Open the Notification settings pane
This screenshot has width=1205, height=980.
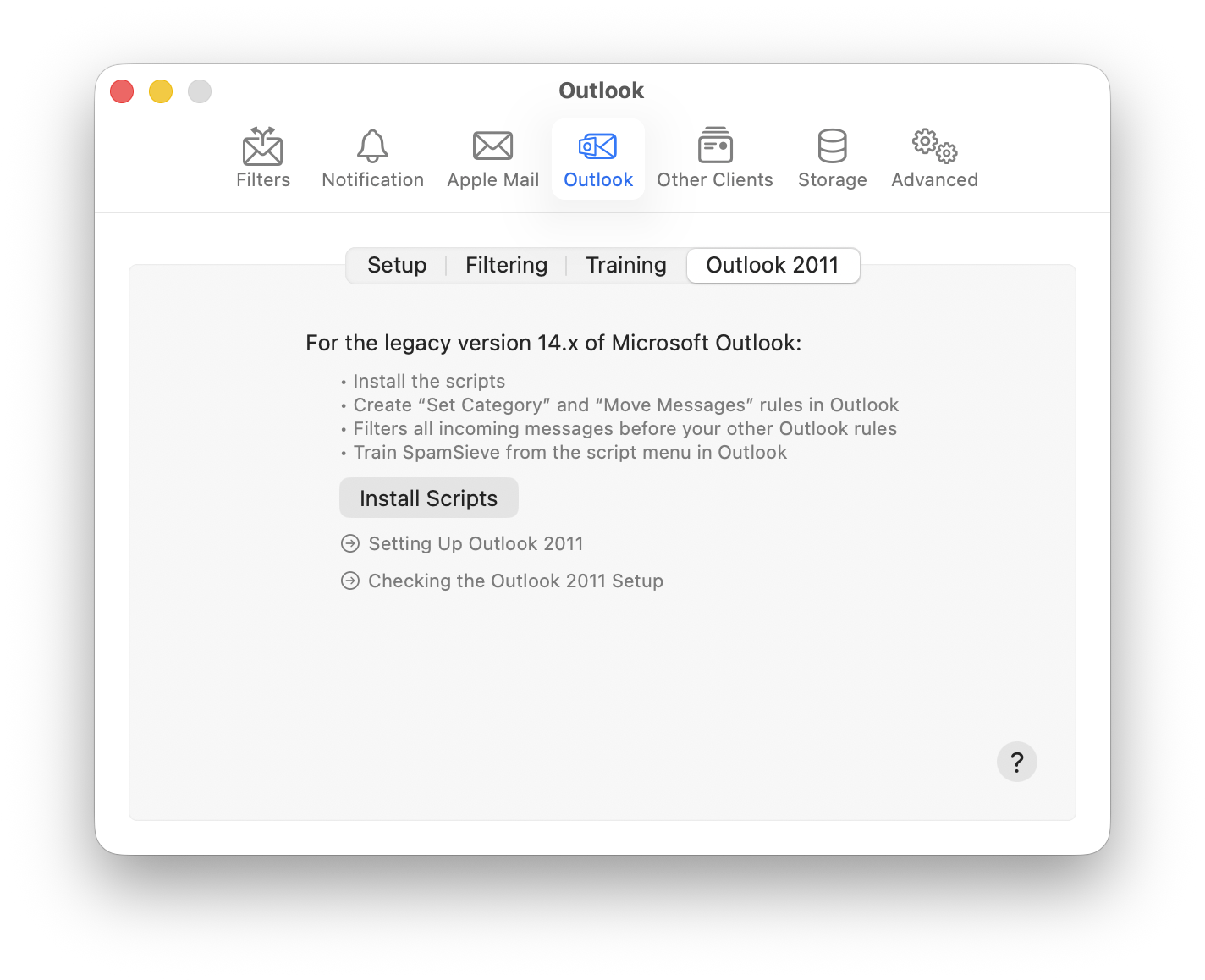[x=372, y=157]
